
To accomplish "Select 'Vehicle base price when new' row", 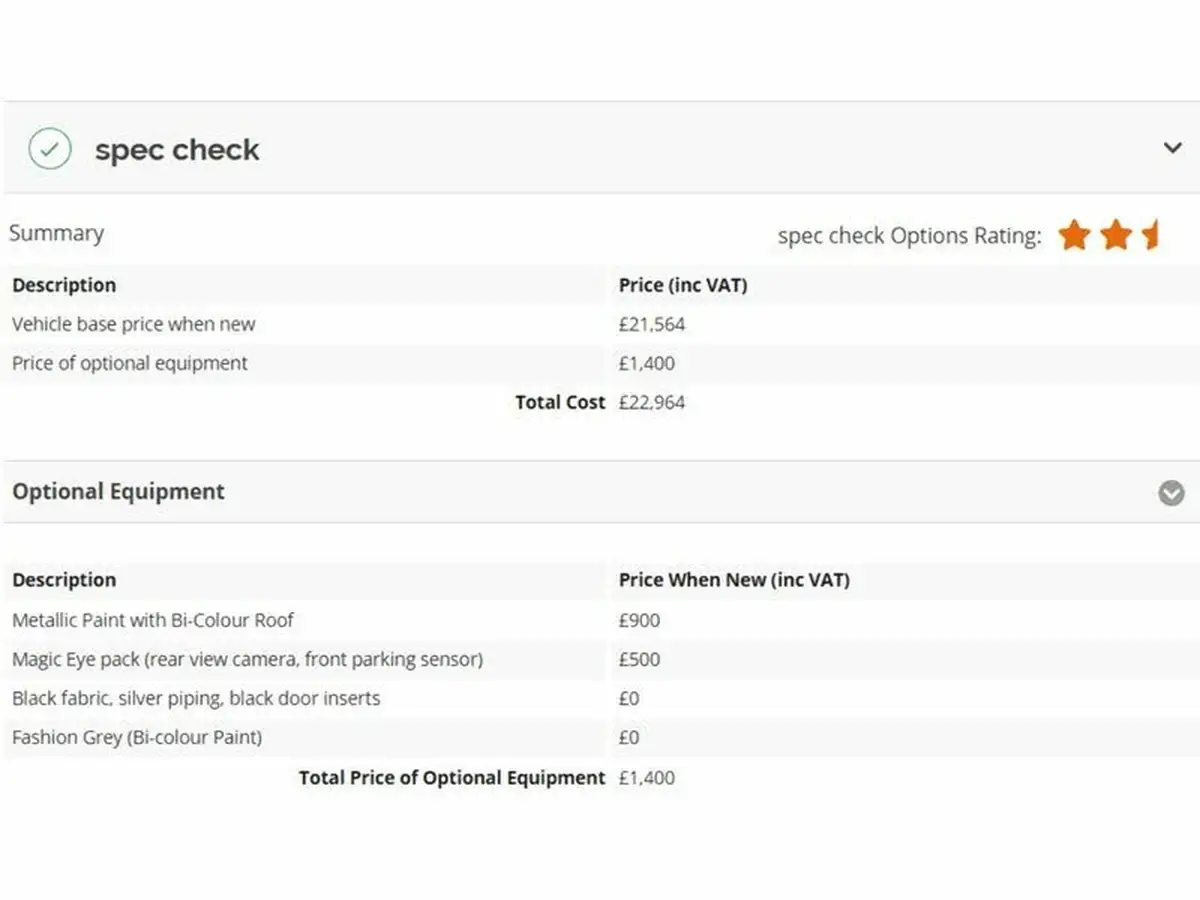I will pyautogui.click(x=600, y=324).
